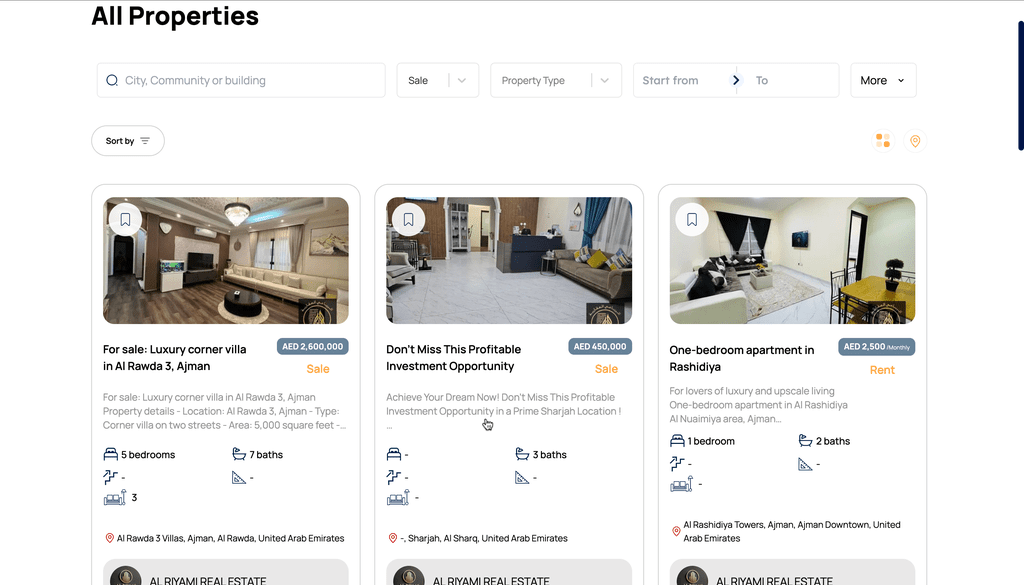The image size is (1024, 585).
Task: Click the search magnifier icon
Action: coord(112,80)
